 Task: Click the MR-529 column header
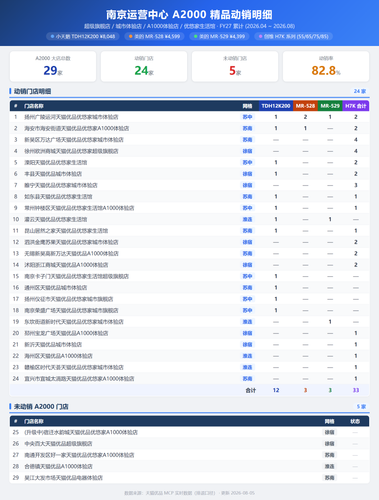tap(330, 106)
